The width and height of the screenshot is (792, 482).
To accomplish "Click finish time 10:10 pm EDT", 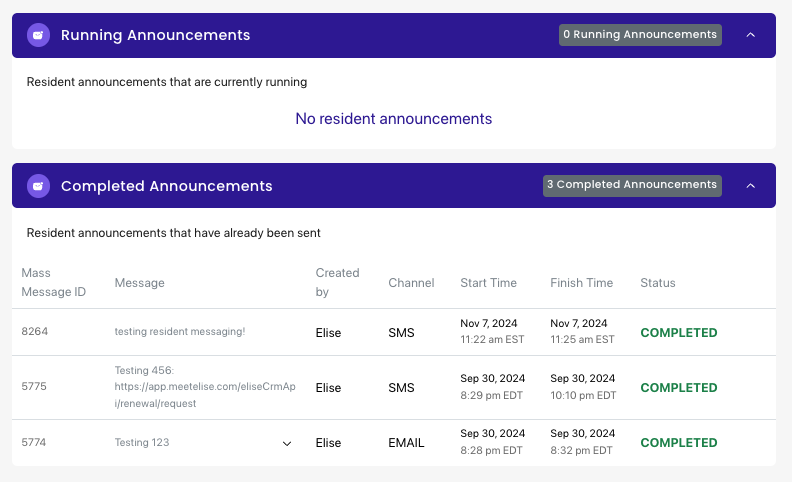I will click(583, 396).
